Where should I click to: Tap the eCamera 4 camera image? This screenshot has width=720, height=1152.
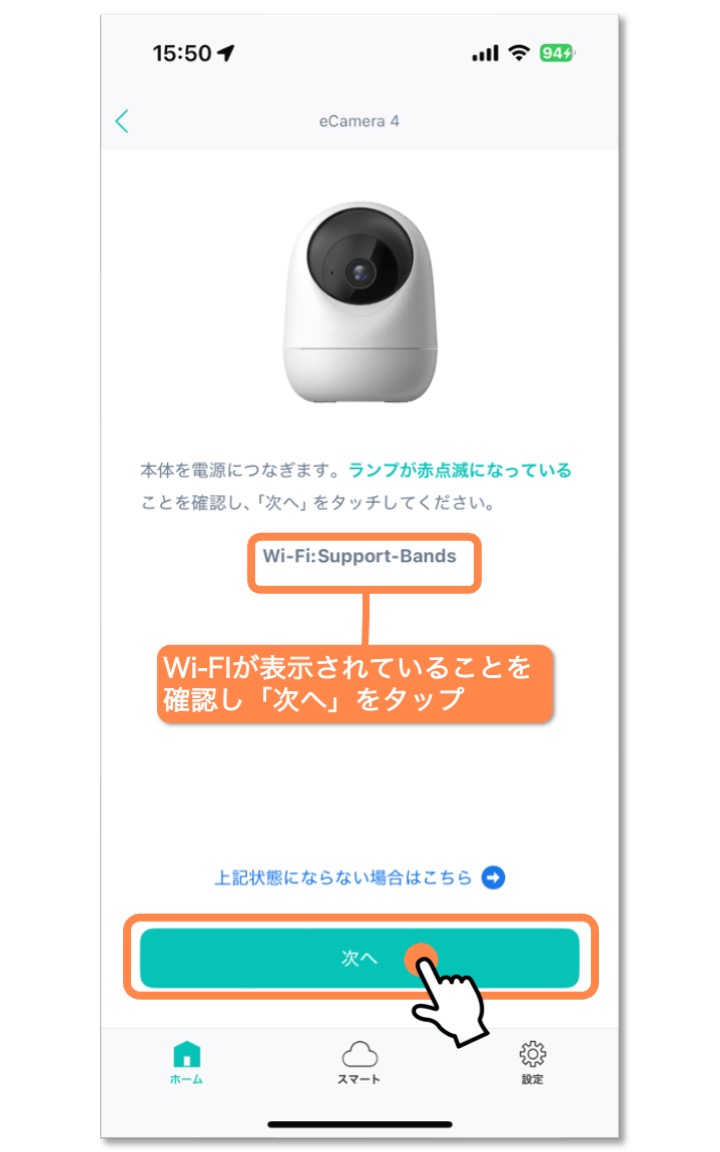coord(360,302)
